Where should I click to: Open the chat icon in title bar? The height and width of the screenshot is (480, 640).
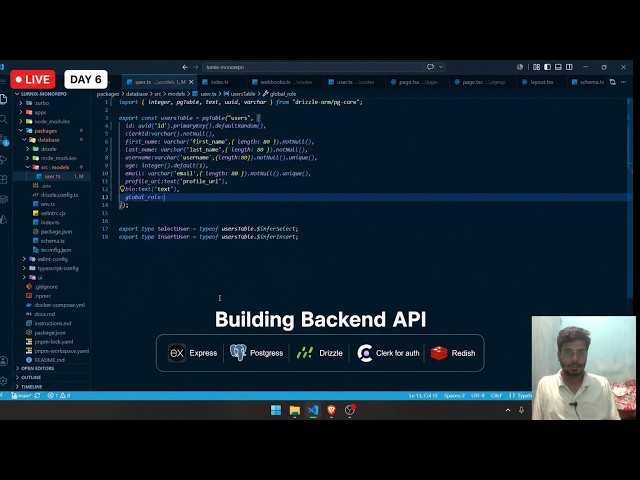(430, 67)
